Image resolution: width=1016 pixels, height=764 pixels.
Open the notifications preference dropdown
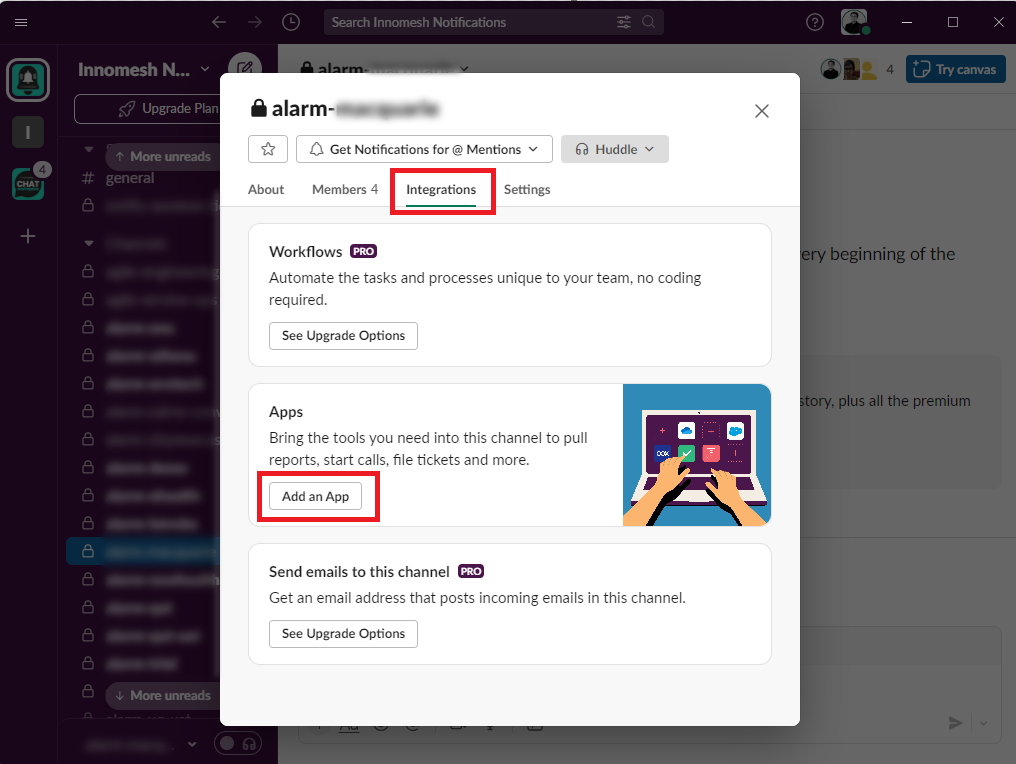coord(424,149)
